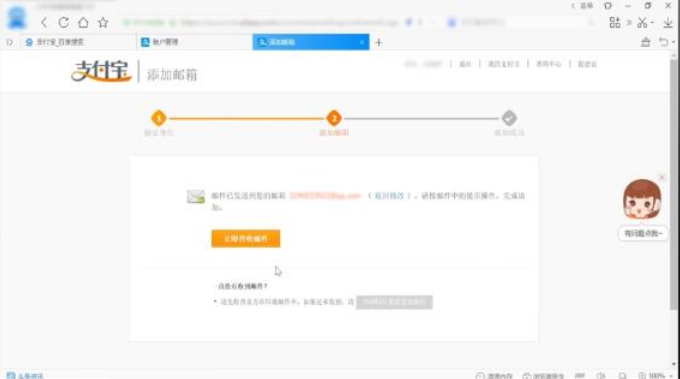The height and width of the screenshot is (379, 680).
Task: Go to the browser home page icon
Action: click(x=83, y=23)
